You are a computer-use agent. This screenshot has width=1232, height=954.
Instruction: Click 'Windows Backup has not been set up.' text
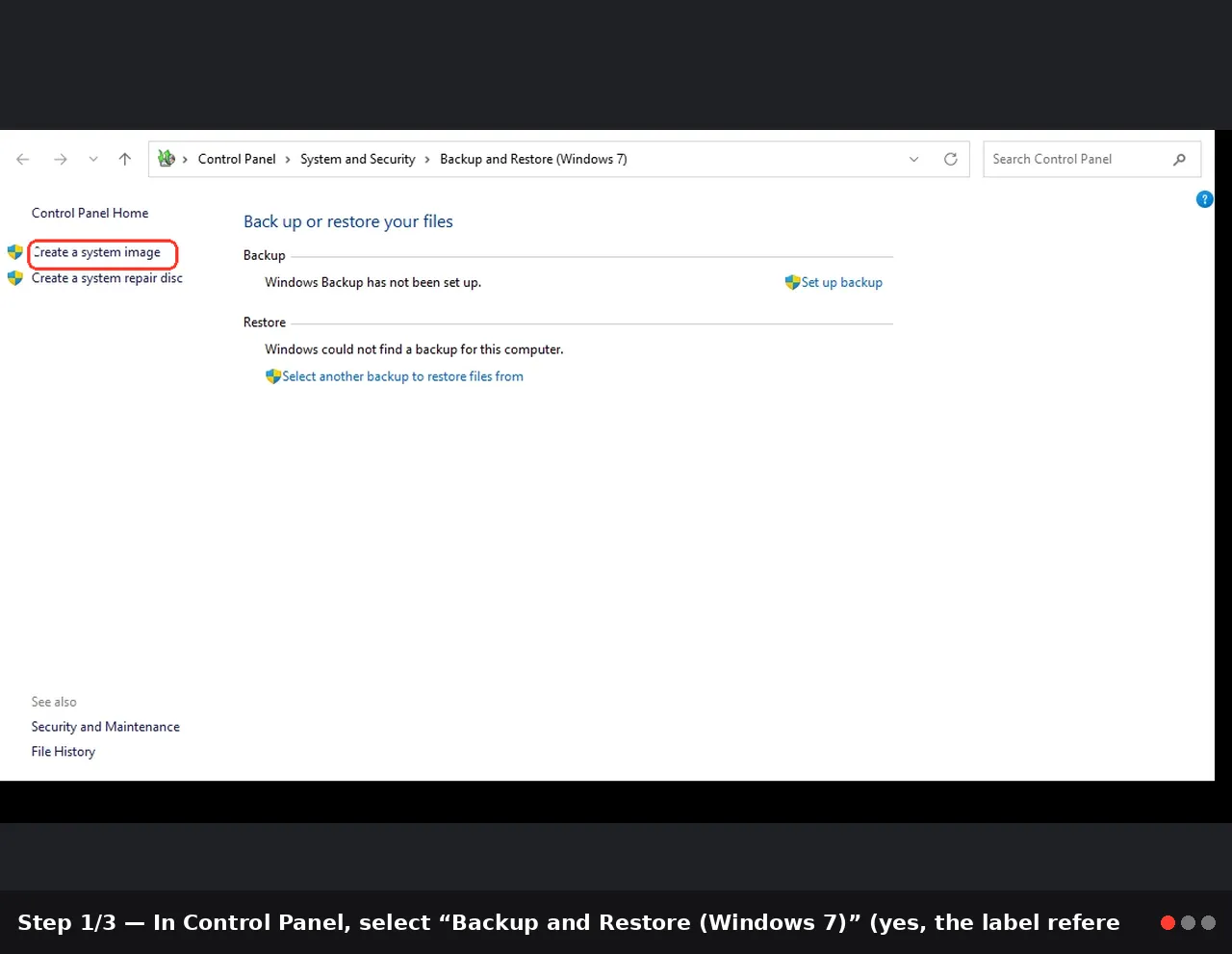[372, 282]
